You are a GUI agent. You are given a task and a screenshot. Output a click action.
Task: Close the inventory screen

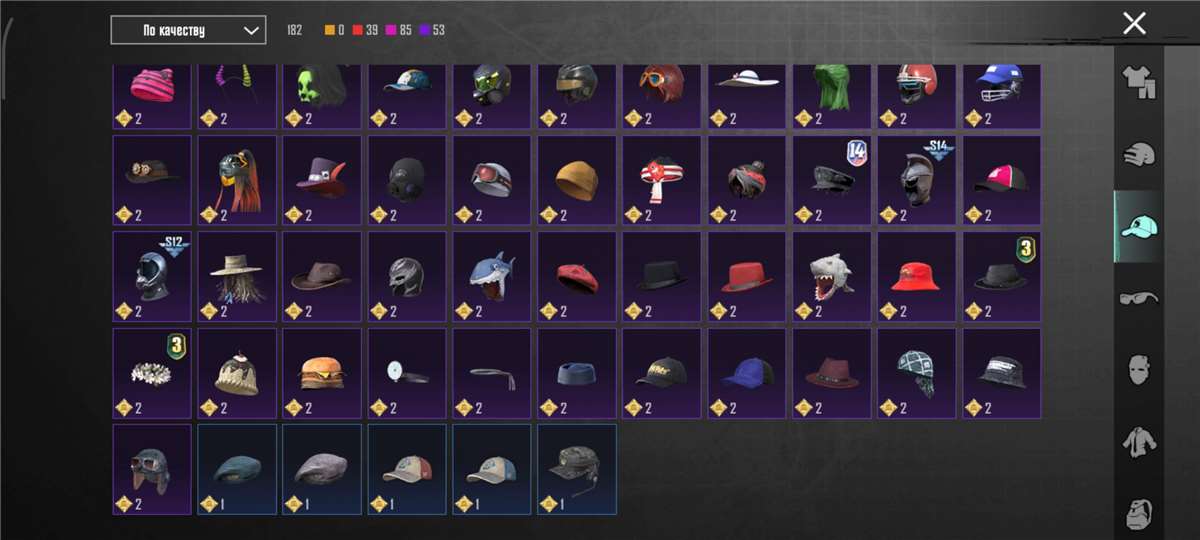[1134, 24]
